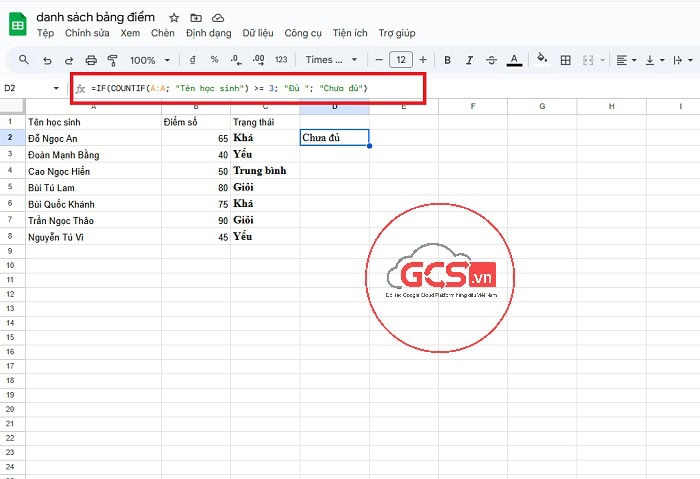Increase the font size with plus button

(x=423, y=60)
